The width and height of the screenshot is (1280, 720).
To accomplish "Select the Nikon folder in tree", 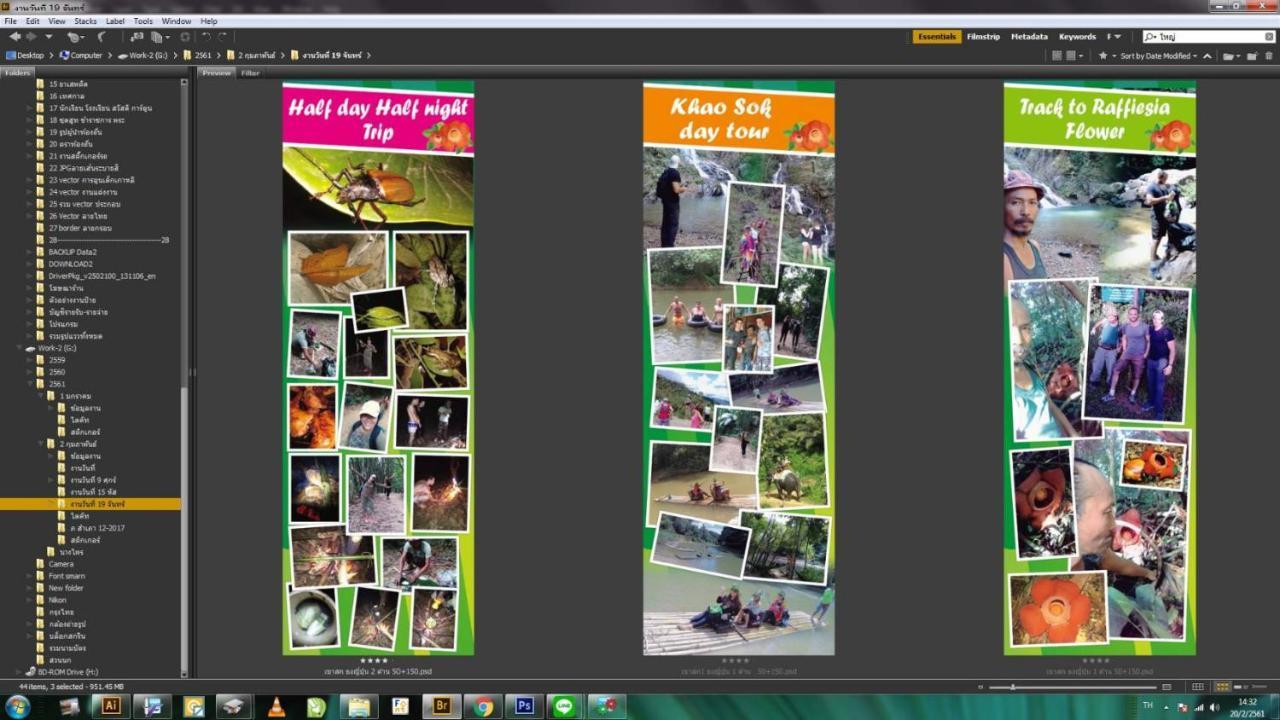I will [x=56, y=600].
